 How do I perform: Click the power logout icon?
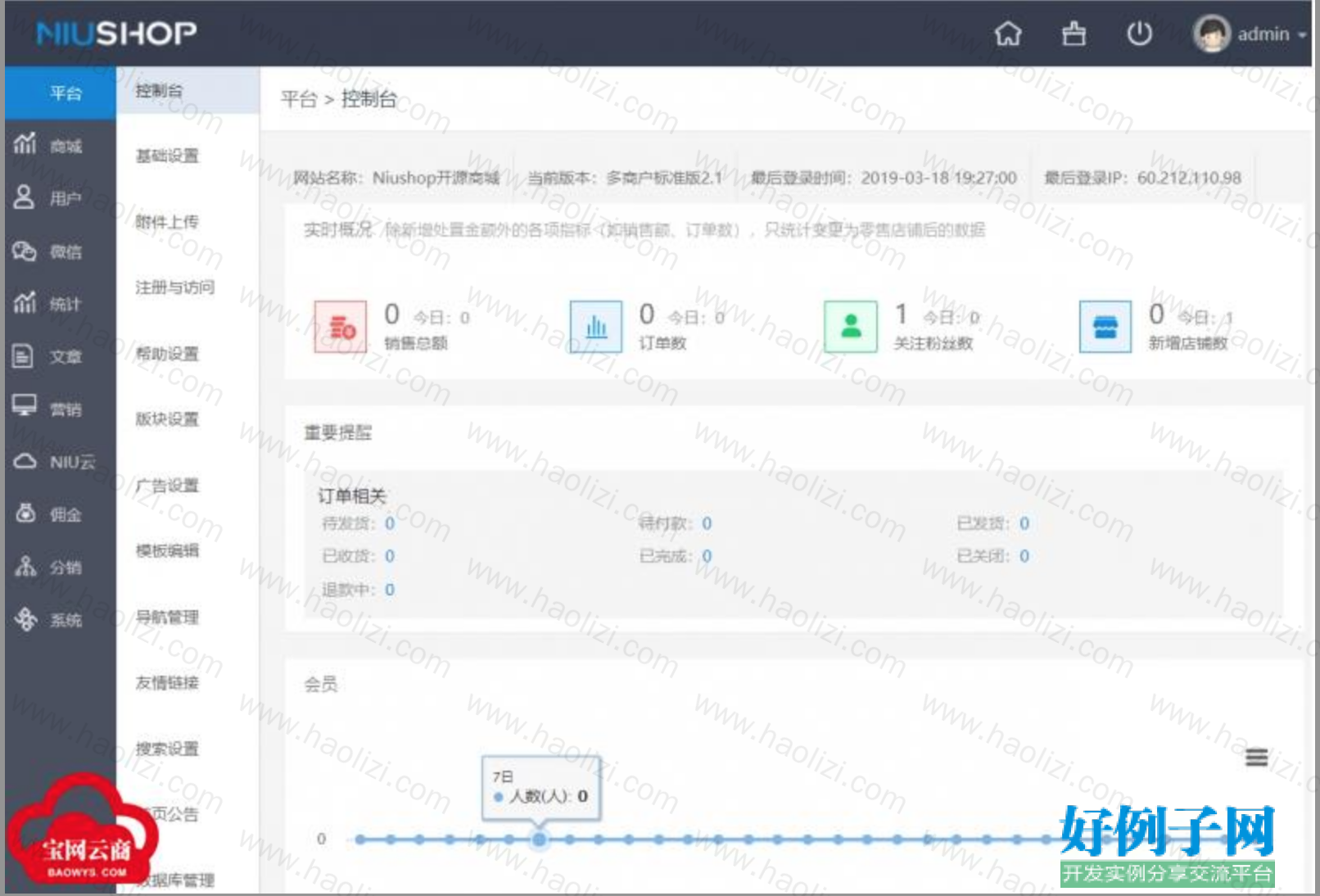[x=1139, y=34]
